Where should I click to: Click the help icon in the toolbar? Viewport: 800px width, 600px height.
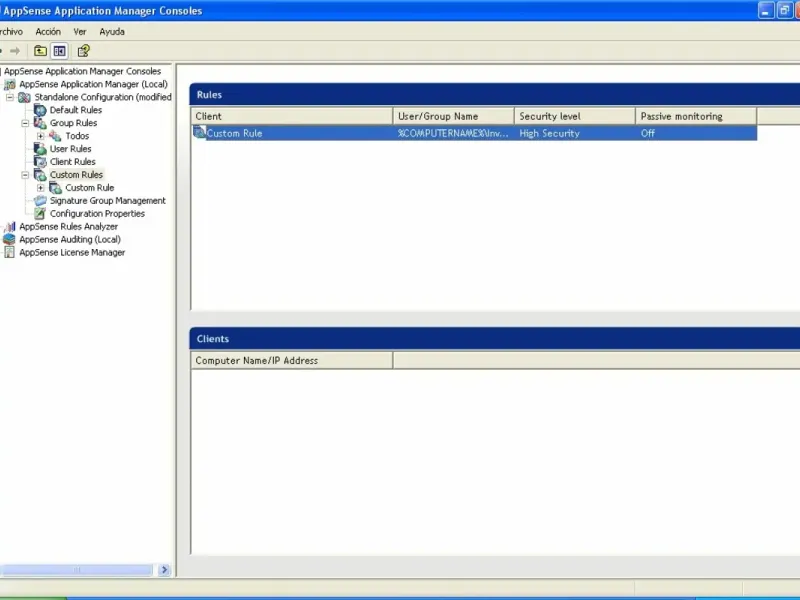point(83,51)
